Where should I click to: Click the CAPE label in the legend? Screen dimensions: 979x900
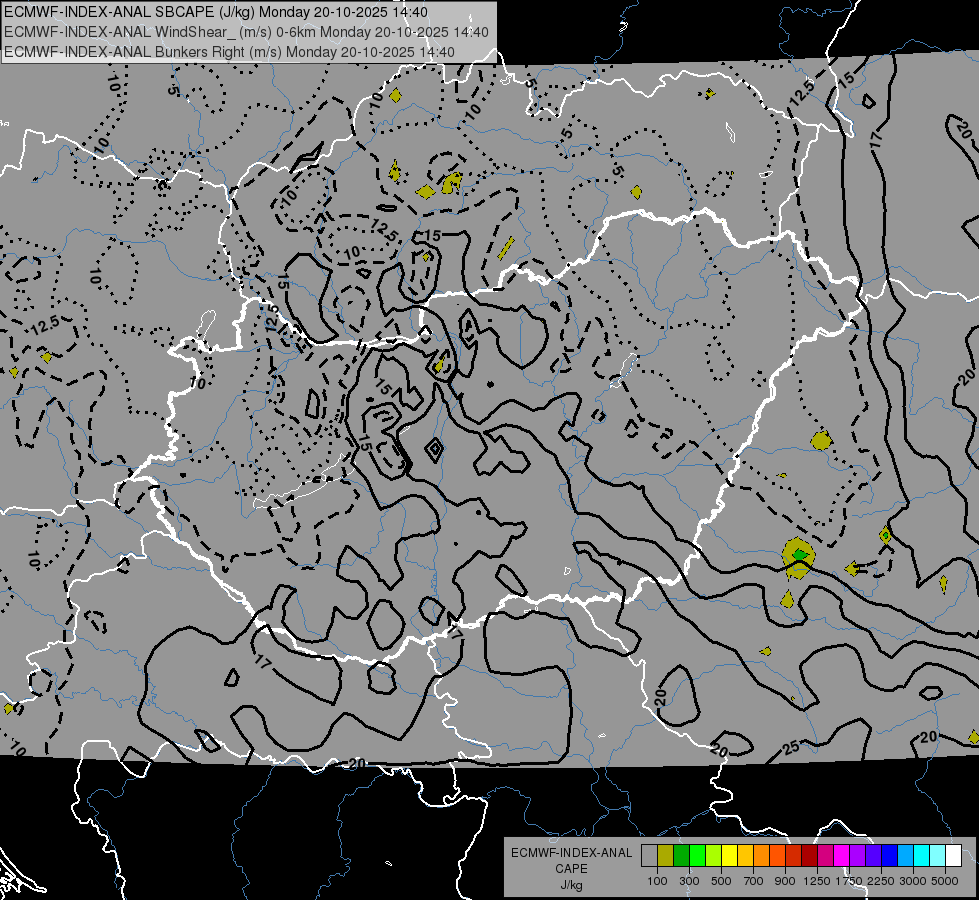[571, 868]
